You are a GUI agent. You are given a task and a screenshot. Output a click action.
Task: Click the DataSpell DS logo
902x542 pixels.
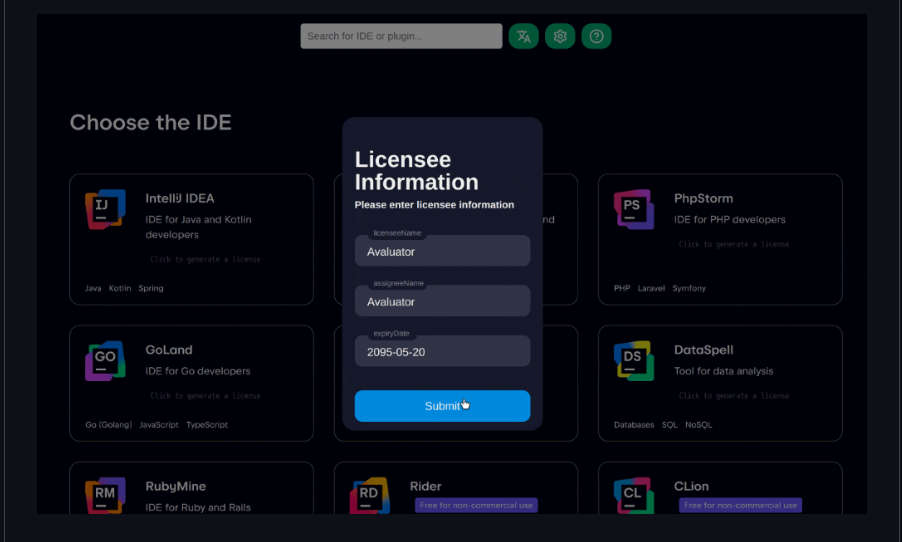point(634,361)
